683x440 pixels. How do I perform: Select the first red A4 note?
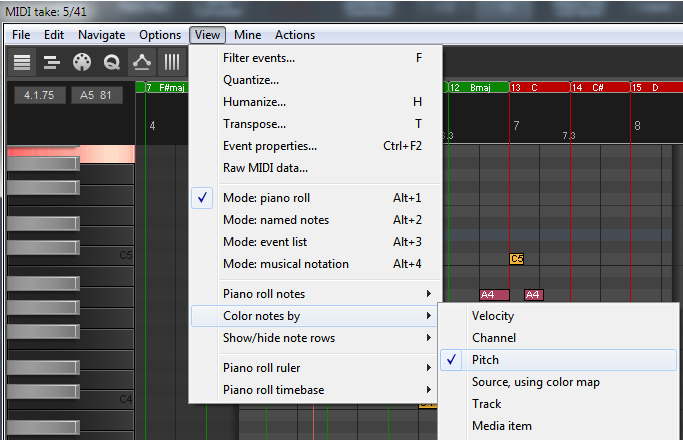494,295
